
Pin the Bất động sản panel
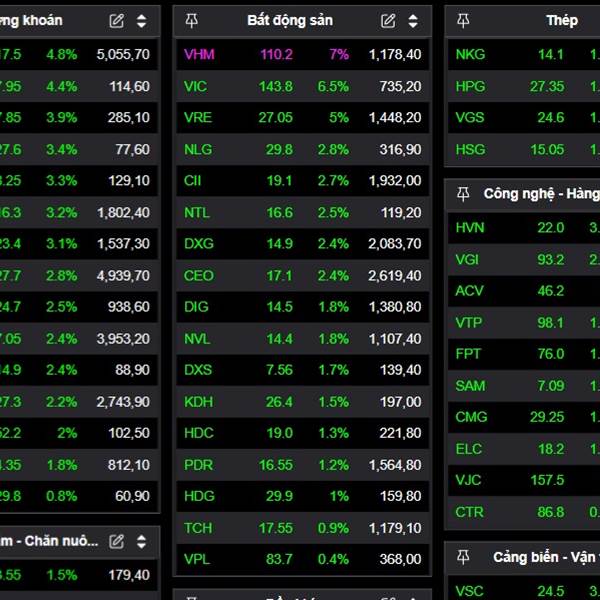(192, 21)
